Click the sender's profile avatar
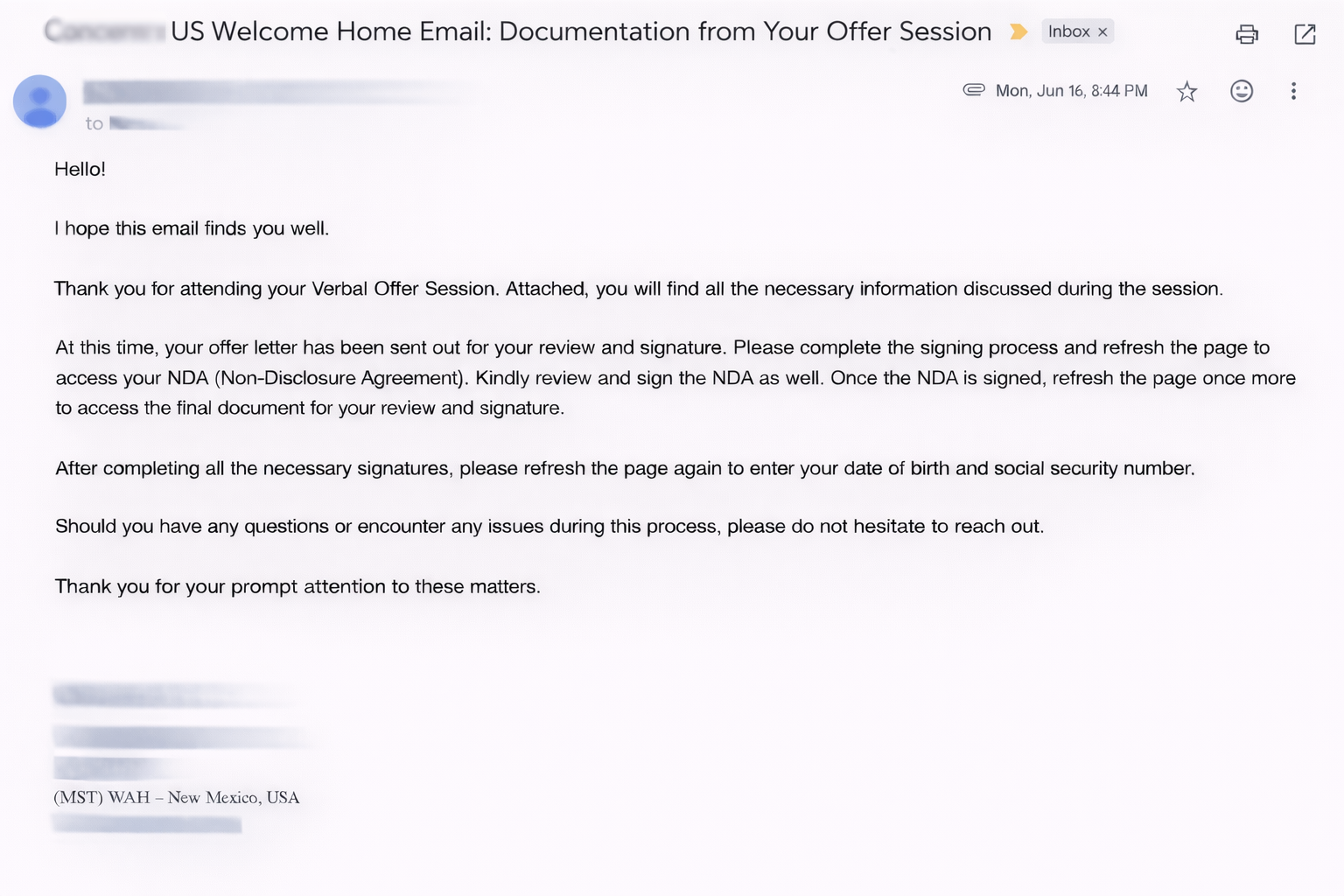The image size is (1344, 896). click(x=39, y=101)
